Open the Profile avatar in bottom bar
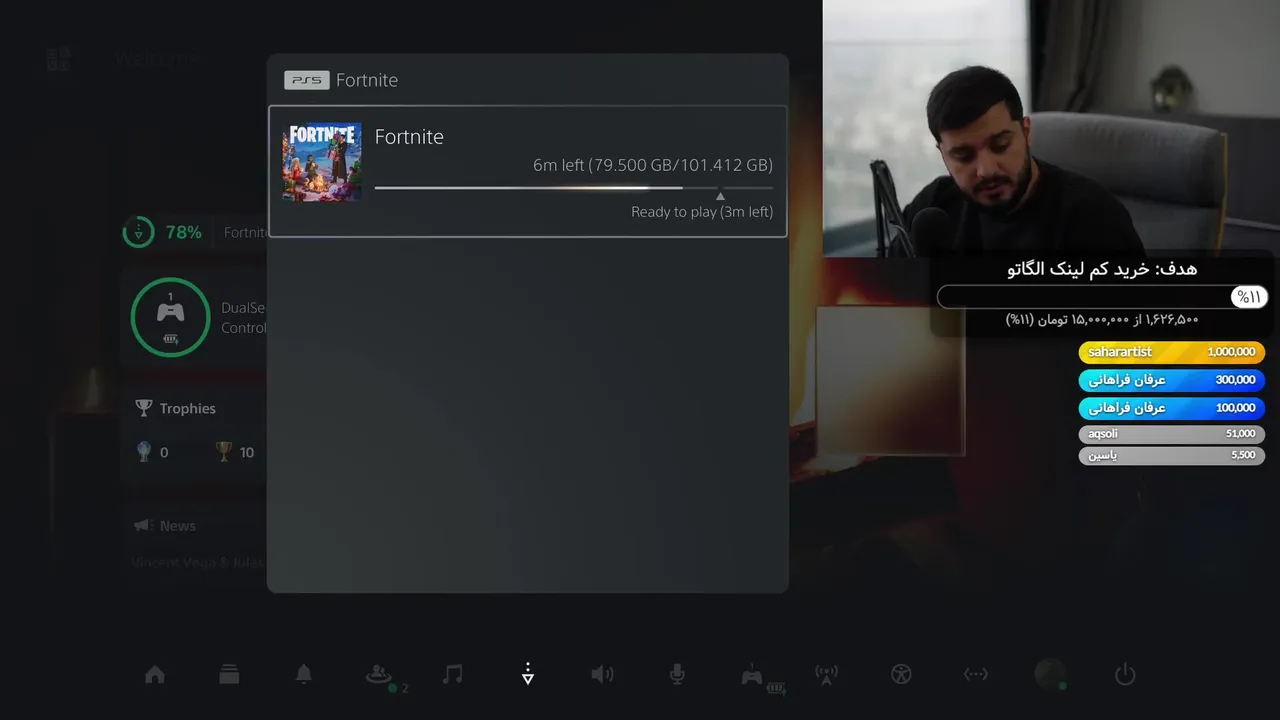 [1050, 674]
